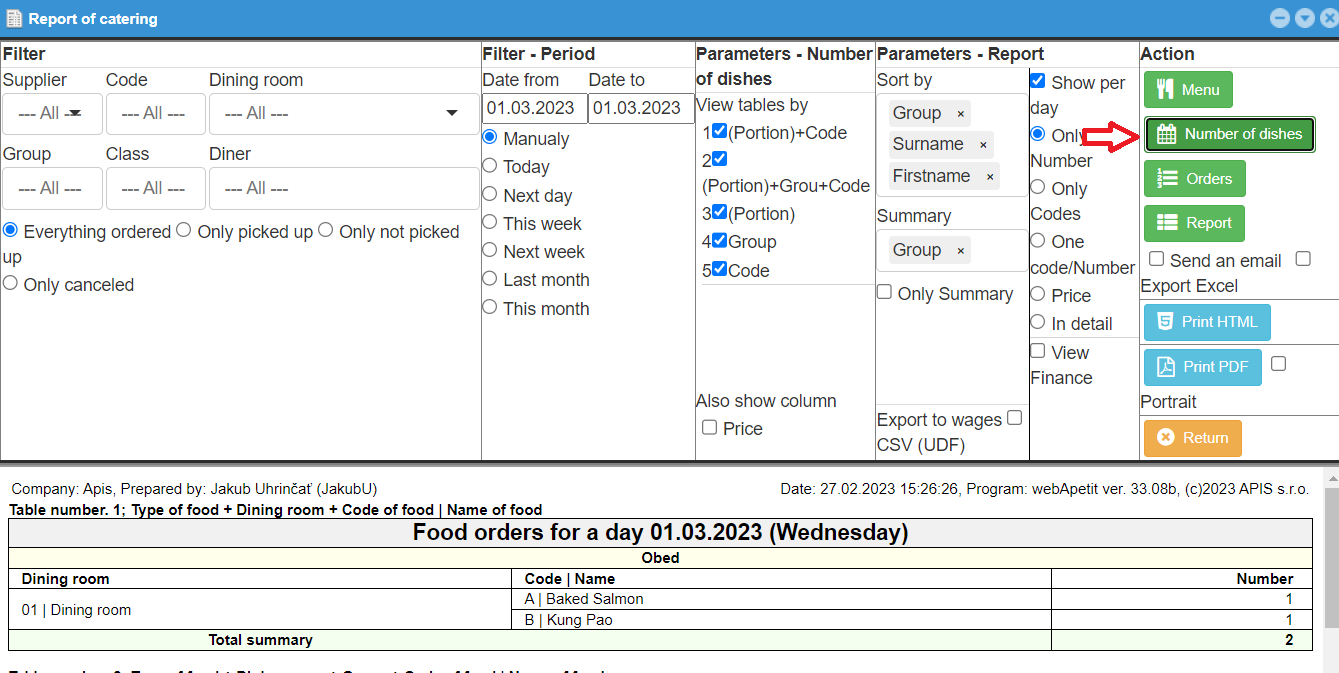
Task: Click the Date from input field
Action: point(535,108)
